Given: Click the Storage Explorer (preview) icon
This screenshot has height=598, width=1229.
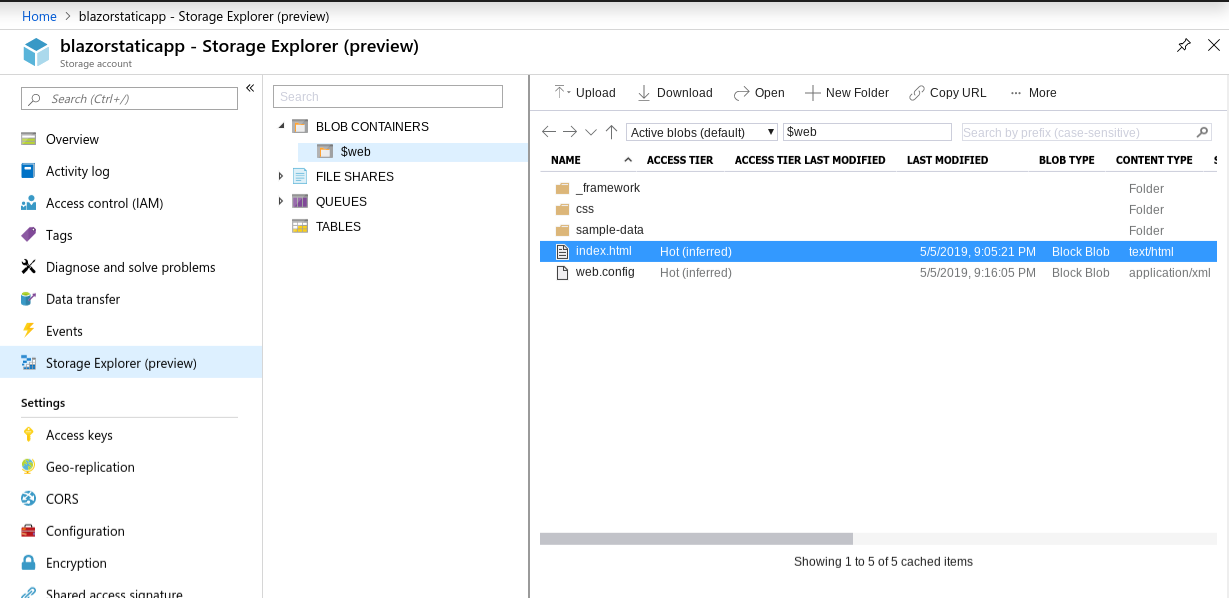Looking at the screenshot, I should coord(29,363).
